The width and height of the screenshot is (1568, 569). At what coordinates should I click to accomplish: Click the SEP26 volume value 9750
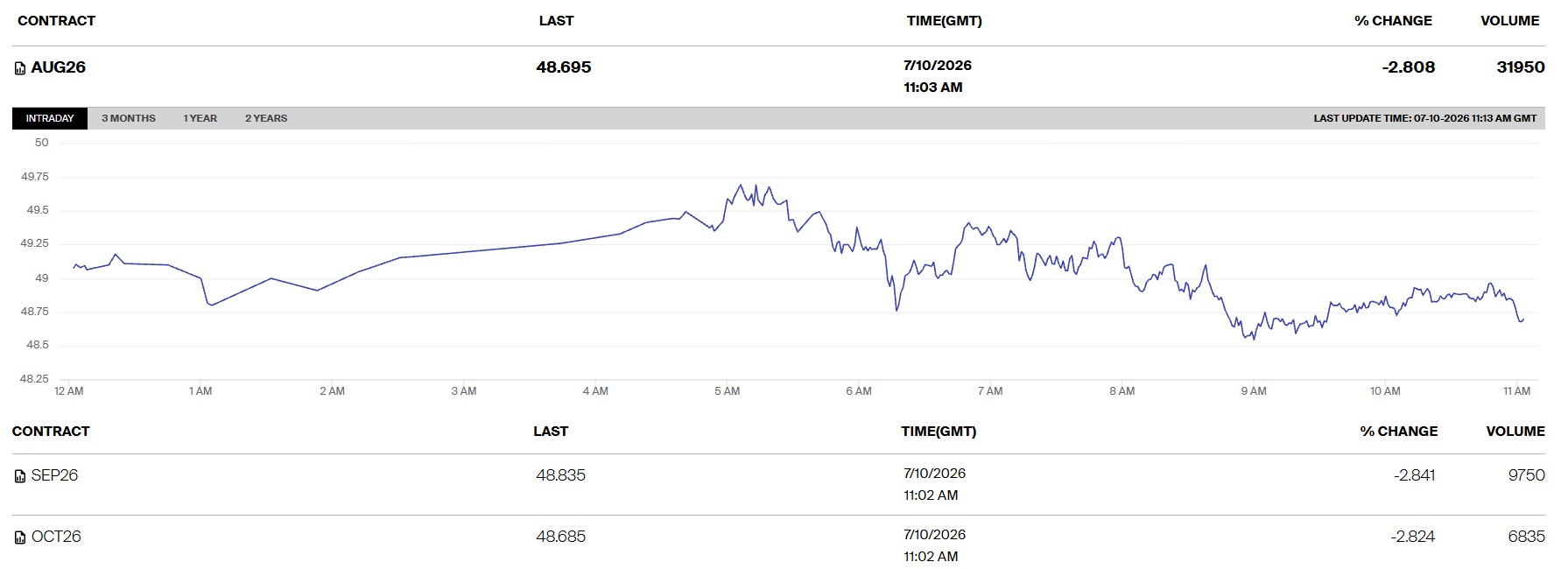click(x=1526, y=475)
